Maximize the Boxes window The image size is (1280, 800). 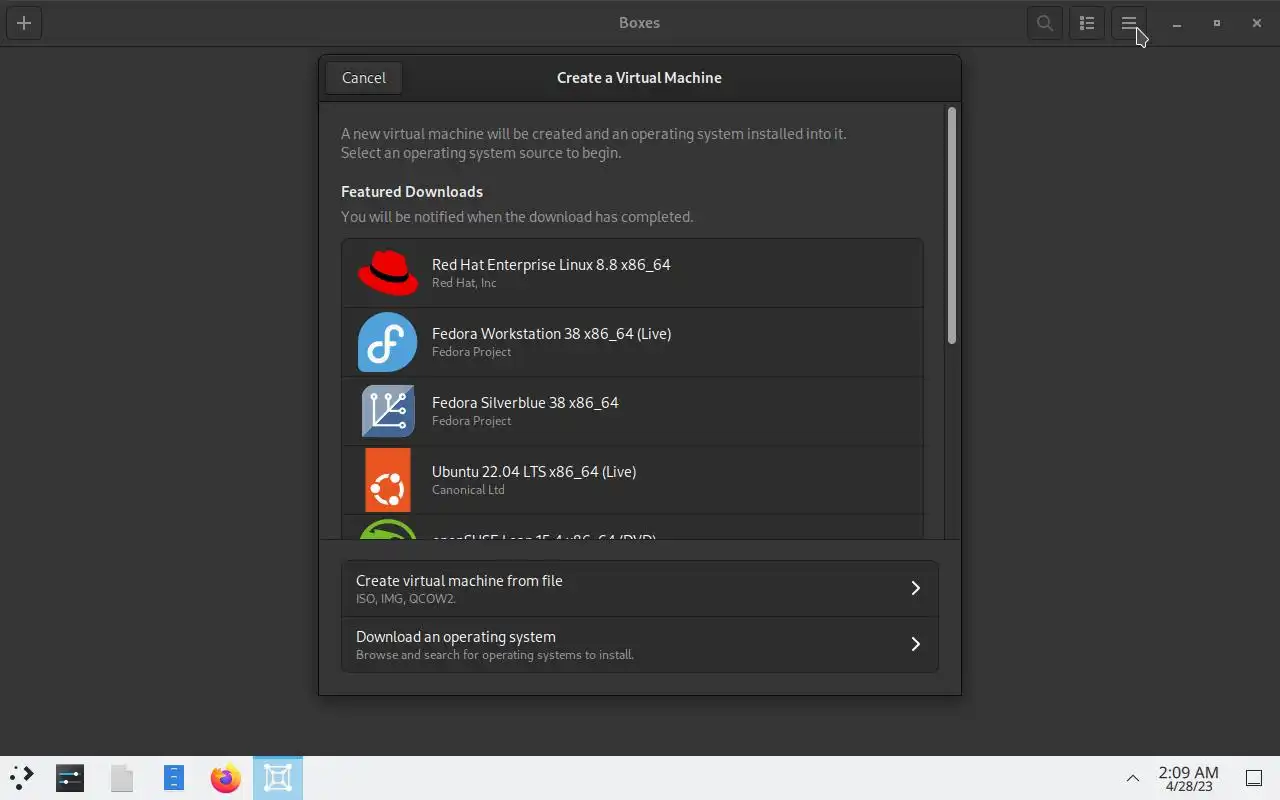(1217, 23)
